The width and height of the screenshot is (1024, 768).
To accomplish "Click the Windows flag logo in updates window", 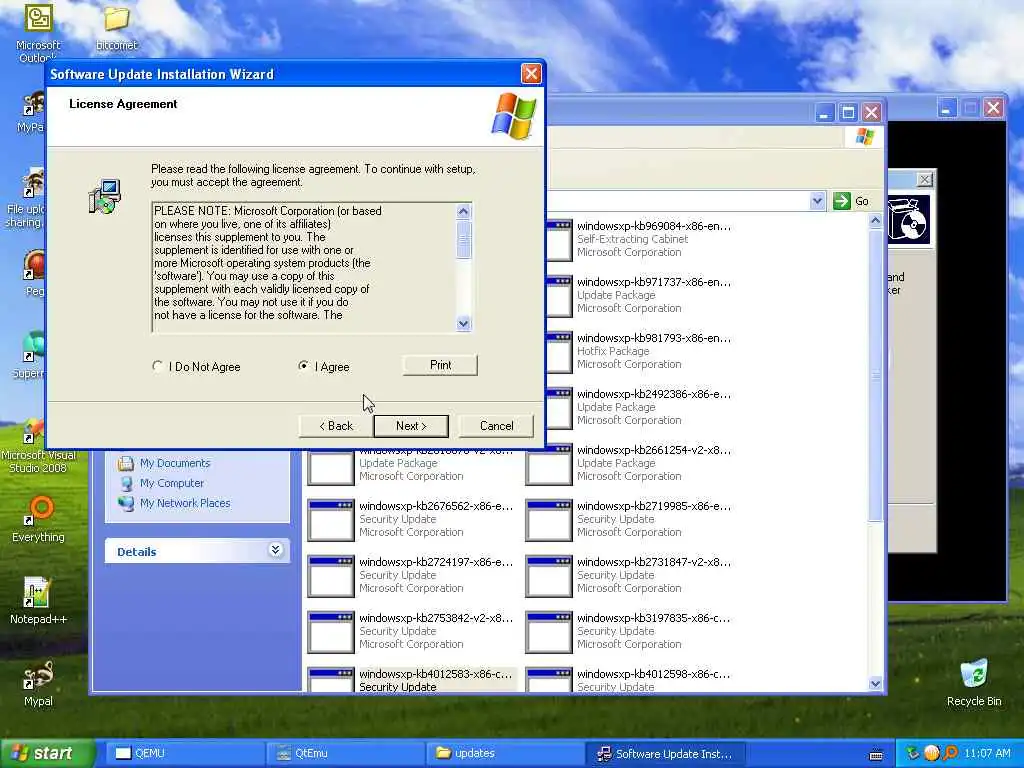I will [x=865, y=136].
